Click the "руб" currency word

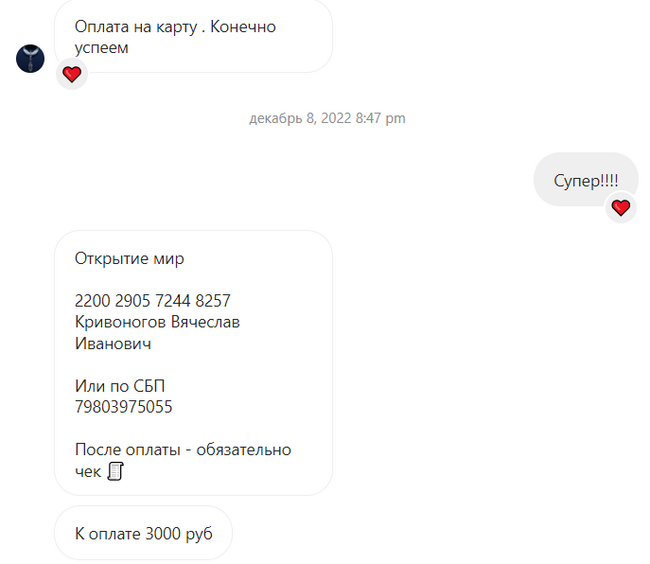[x=199, y=534]
